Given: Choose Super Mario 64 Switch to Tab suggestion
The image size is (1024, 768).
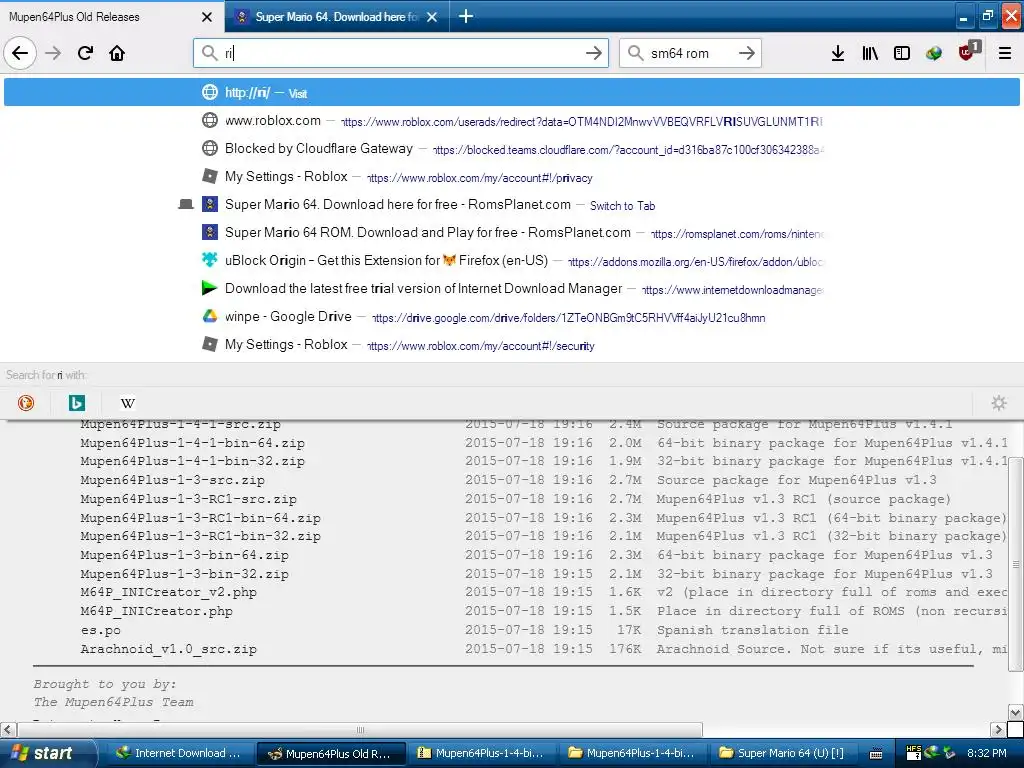Looking at the screenshot, I should tap(512, 205).
